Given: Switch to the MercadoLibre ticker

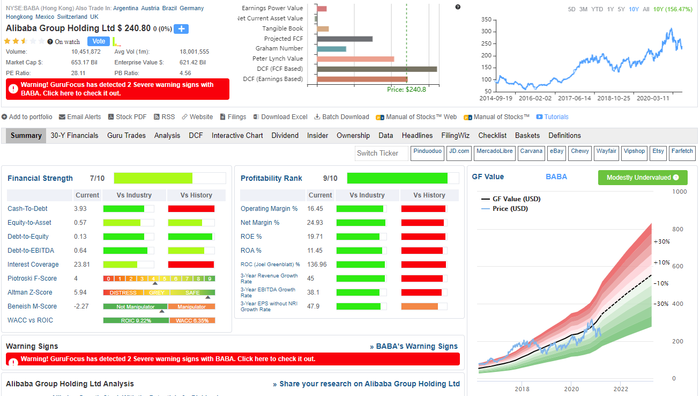Looking at the screenshot, I should coord(495,153).
